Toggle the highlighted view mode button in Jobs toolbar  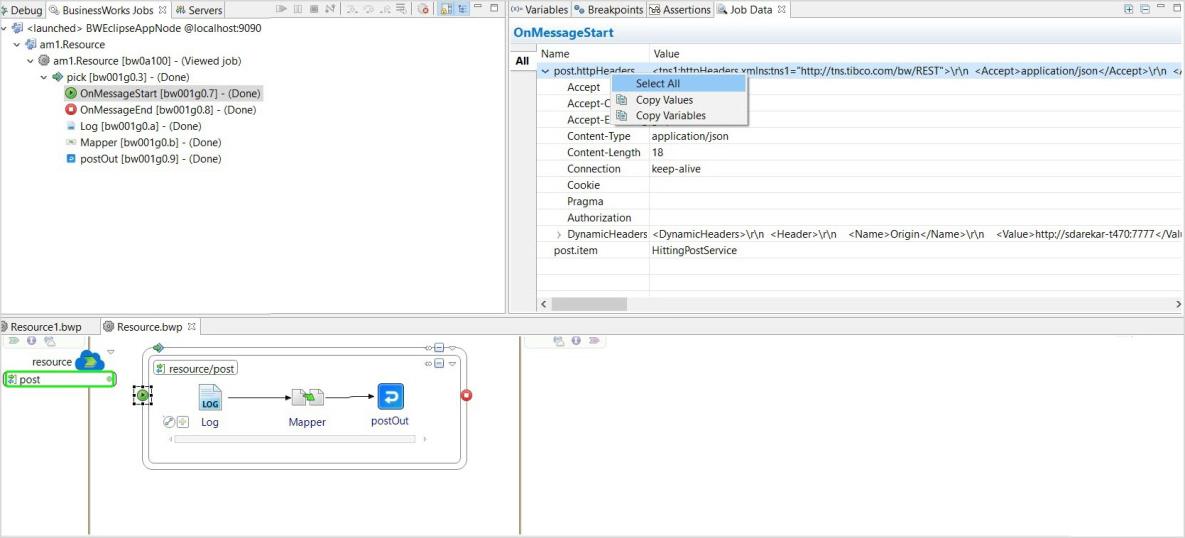tap(445, 9)
